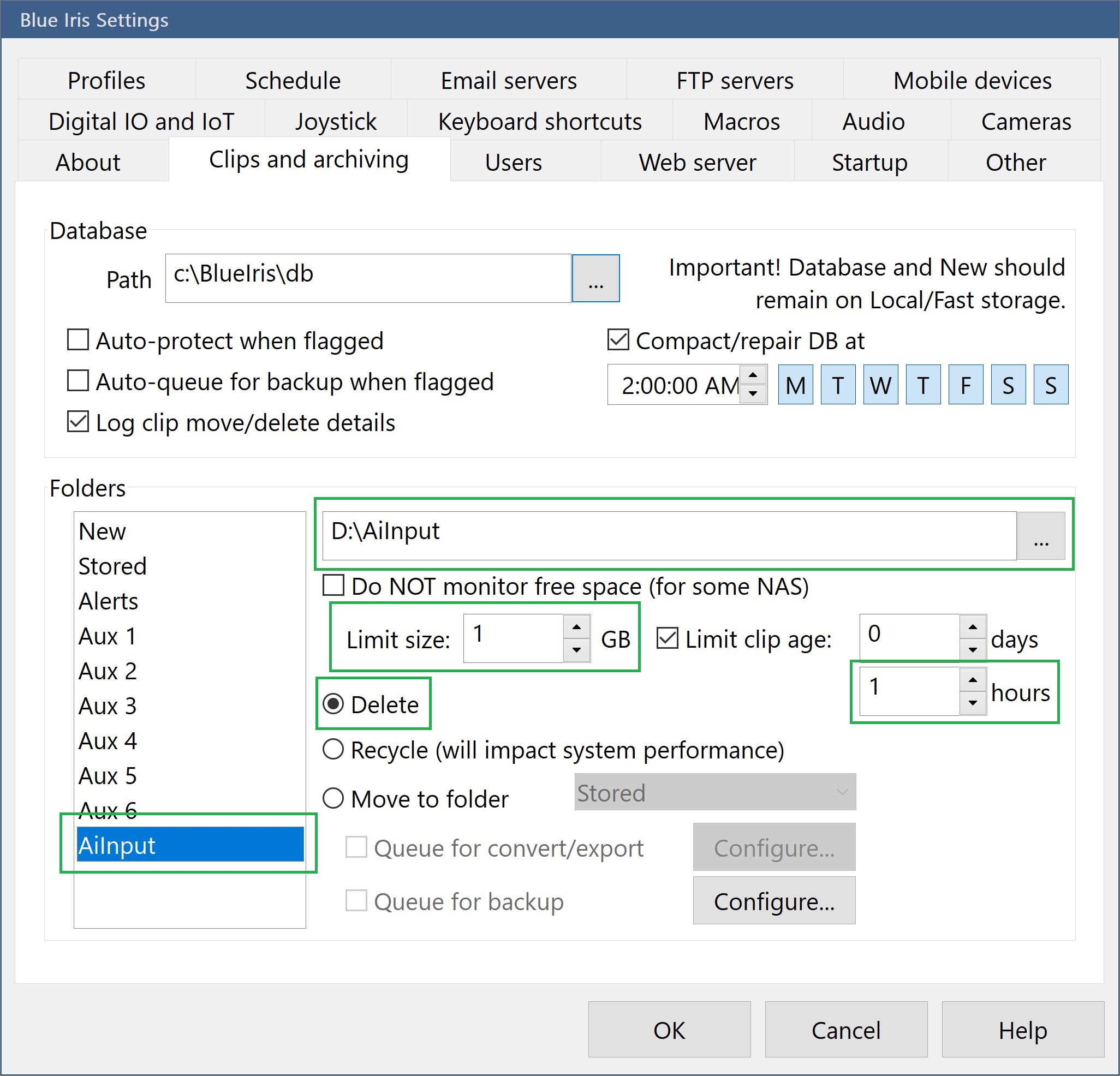
Task: Browse for the AiInput folder location
Action: coord(1040,535)
